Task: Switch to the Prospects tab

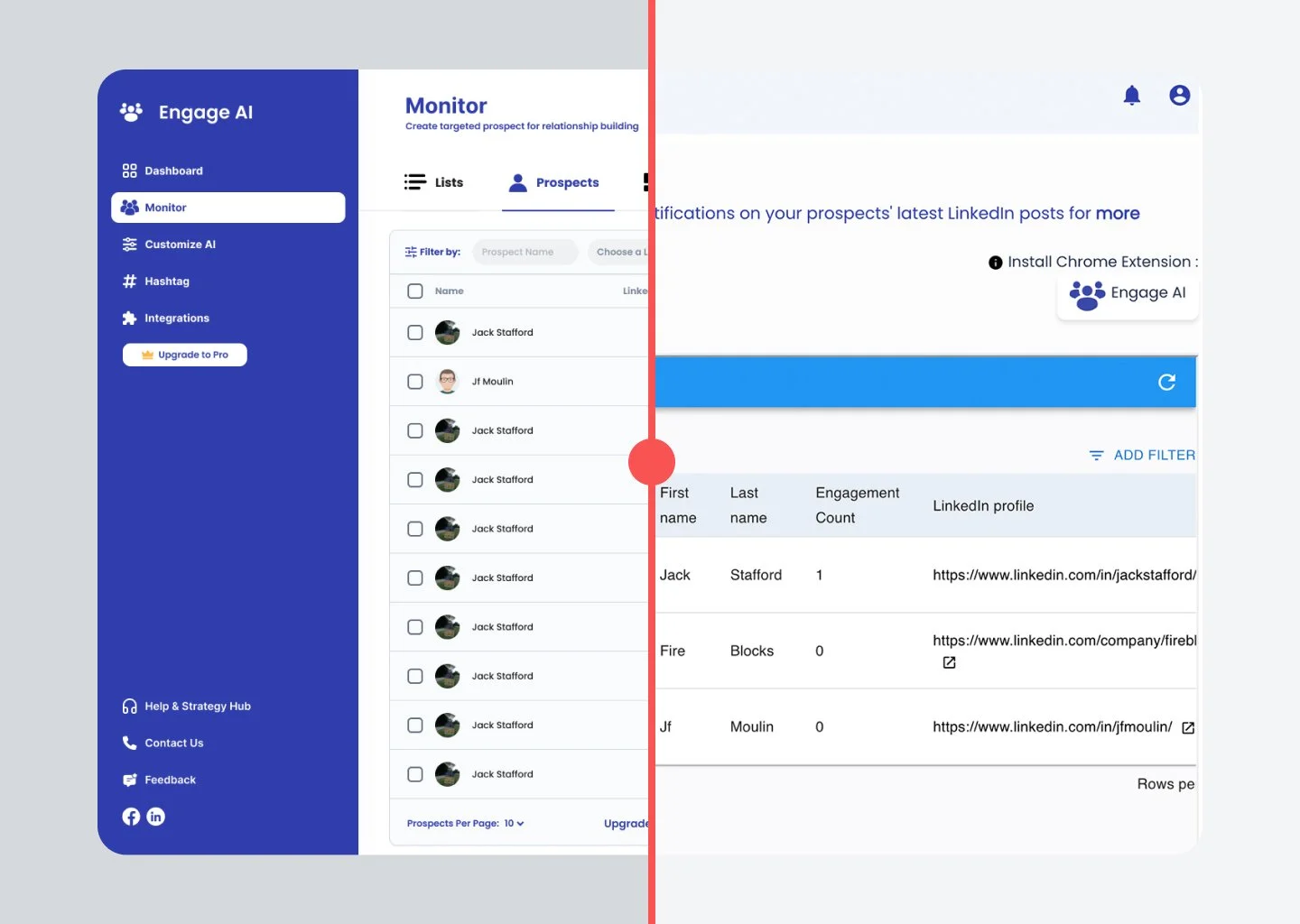Action: click(554, 182)
